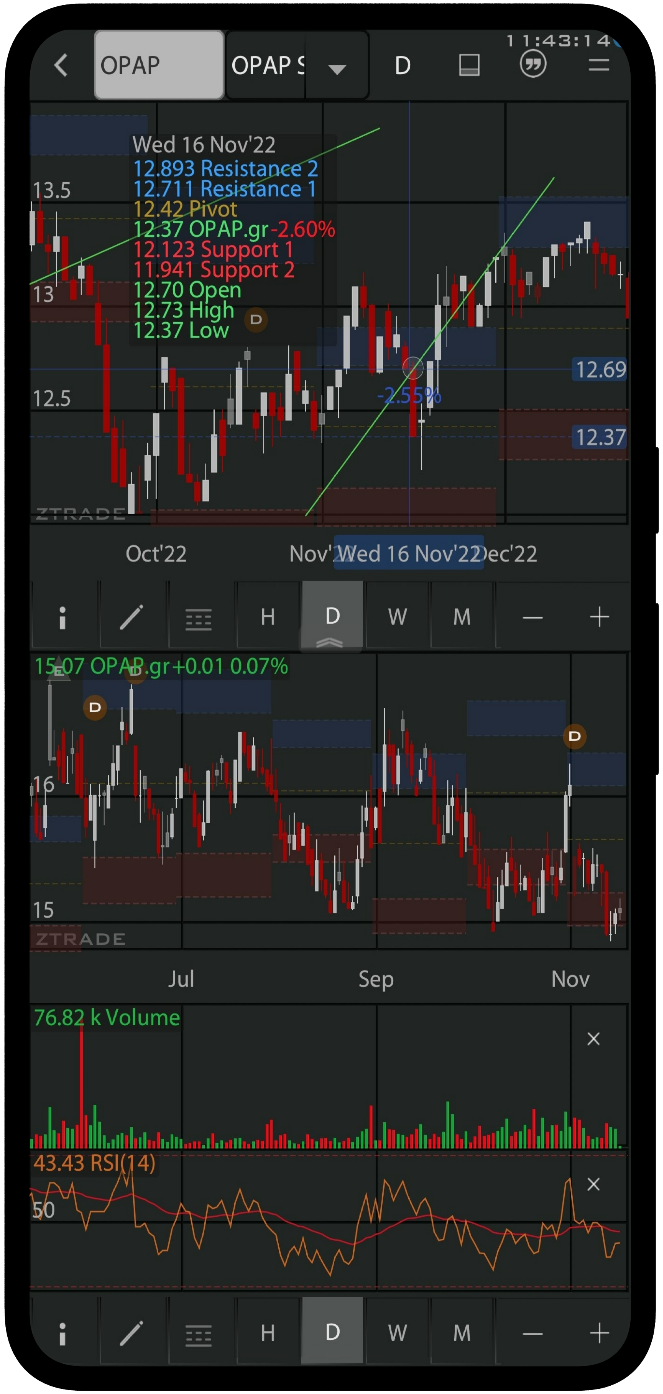This screenshot has width=663, height=1394.
Task: Open indicators list icon under upper chart
Action: coord(199,618)
